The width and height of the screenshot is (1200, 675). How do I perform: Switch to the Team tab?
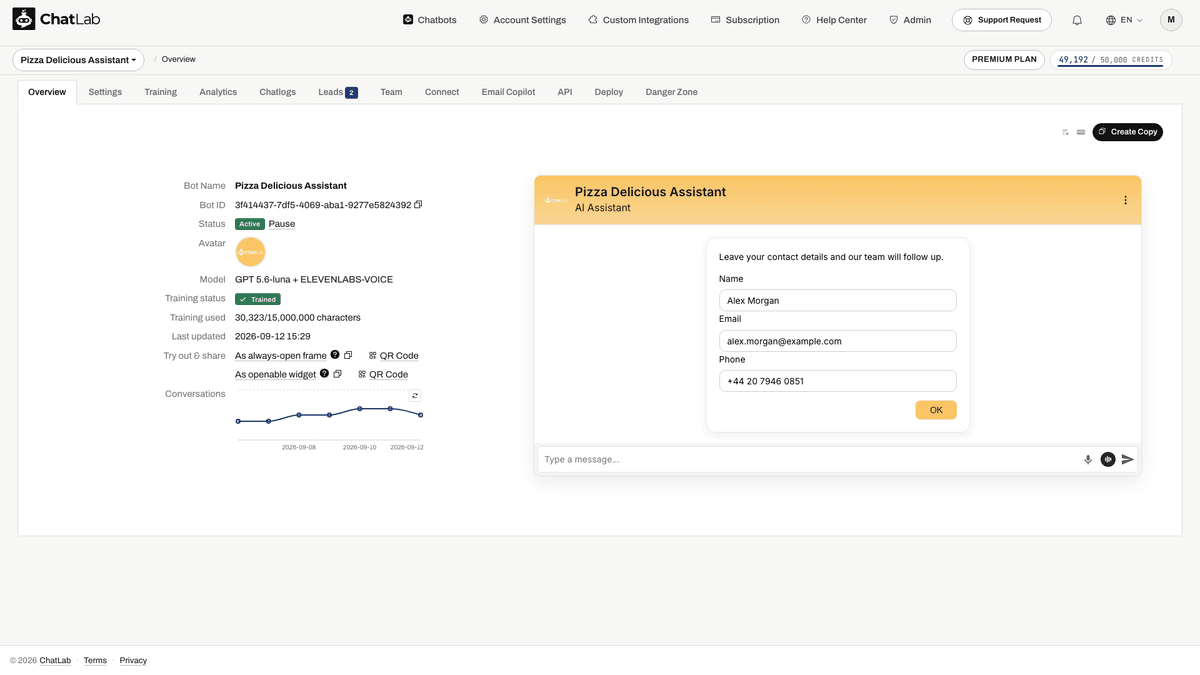click(x=391, y=92)
